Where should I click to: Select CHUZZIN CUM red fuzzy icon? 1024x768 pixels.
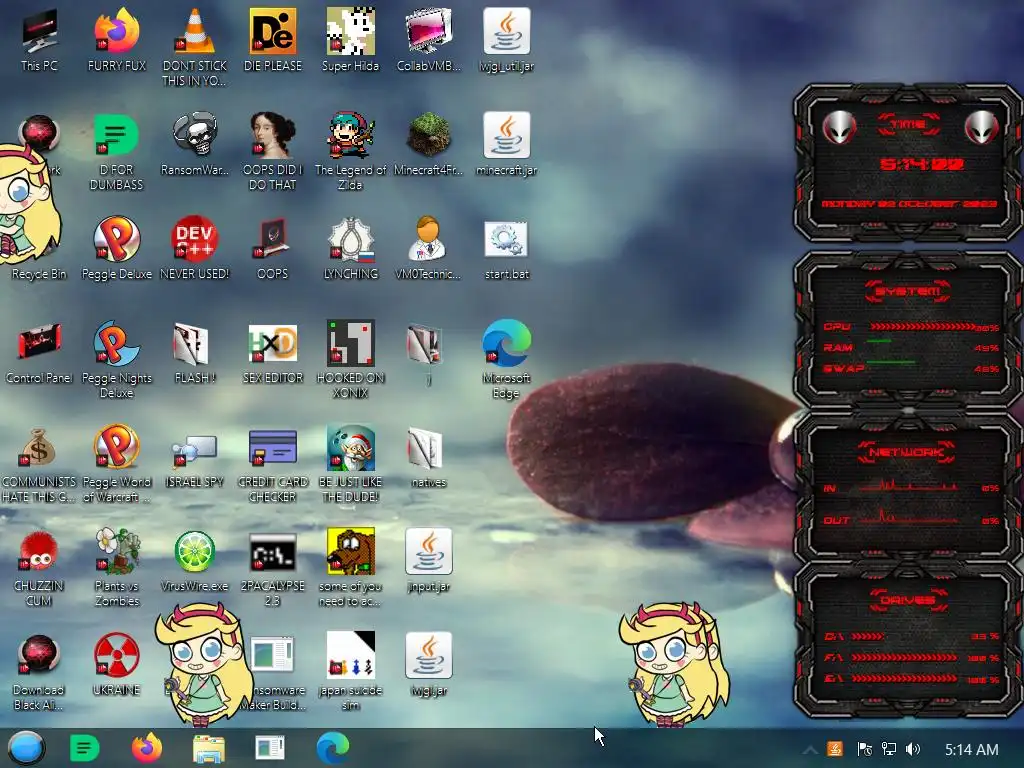pyautogui.click(x=39, y=567)
